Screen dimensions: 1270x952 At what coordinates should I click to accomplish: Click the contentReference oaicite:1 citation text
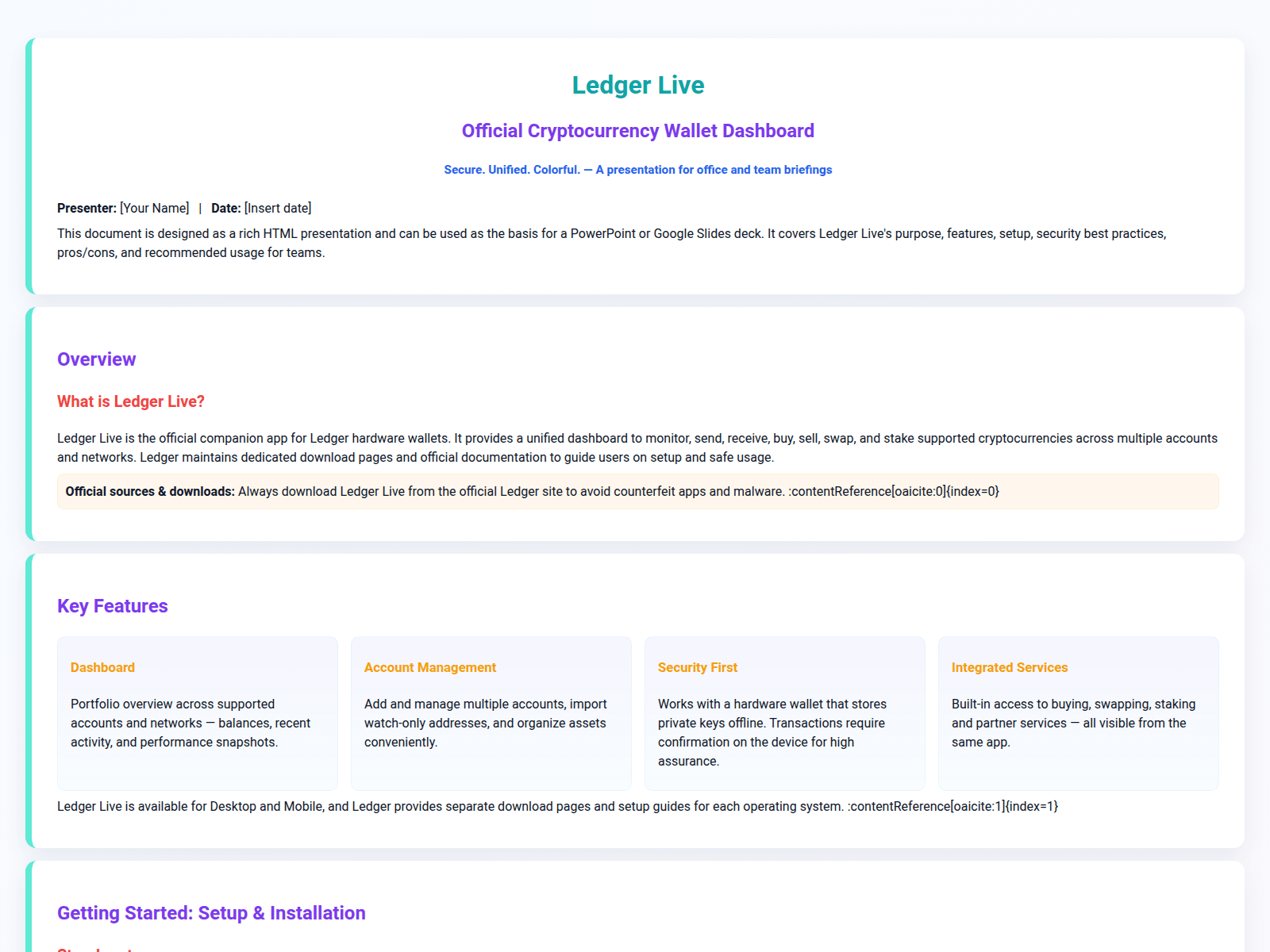[952, 805]
